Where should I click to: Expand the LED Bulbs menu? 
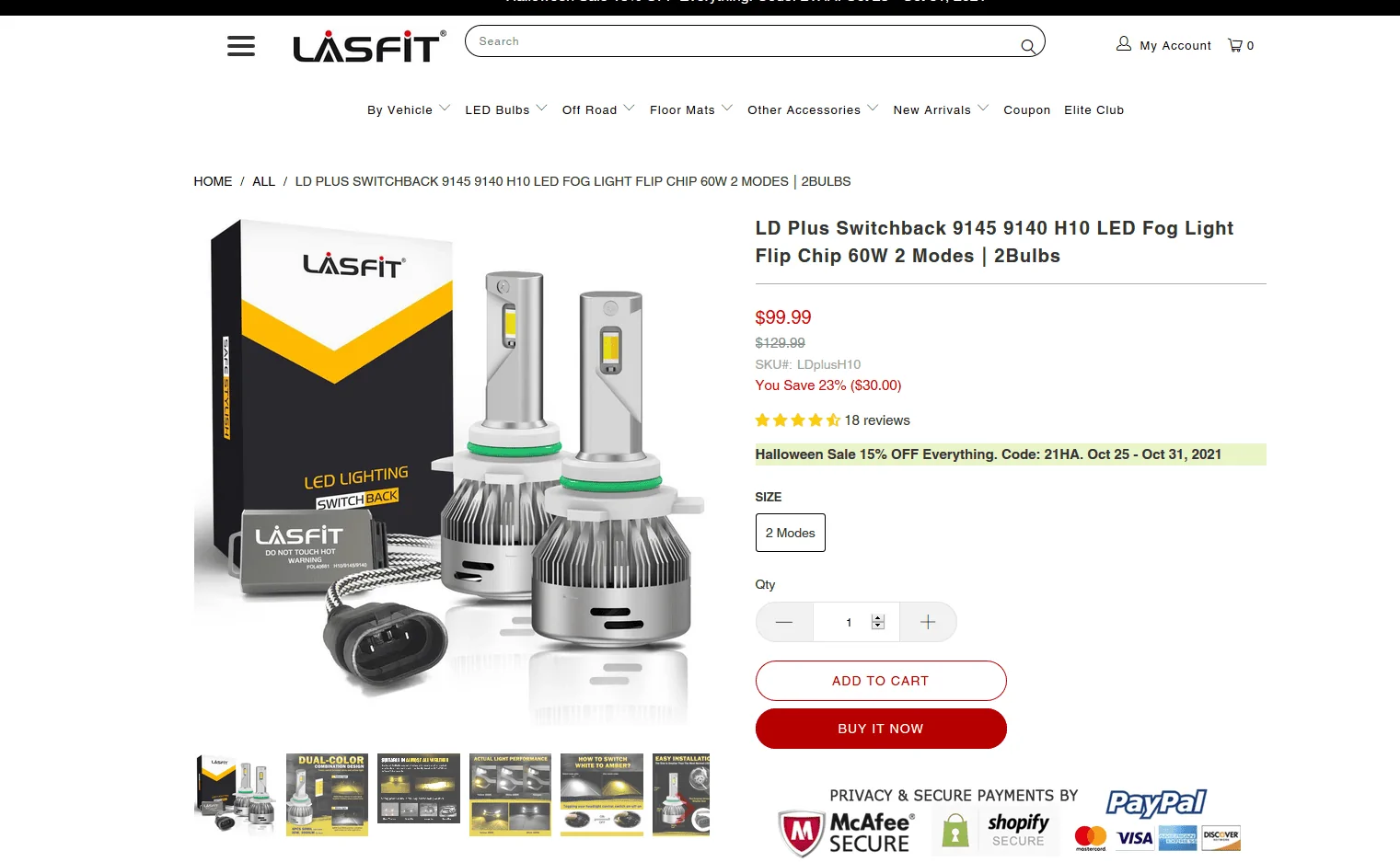click(506, 109)
